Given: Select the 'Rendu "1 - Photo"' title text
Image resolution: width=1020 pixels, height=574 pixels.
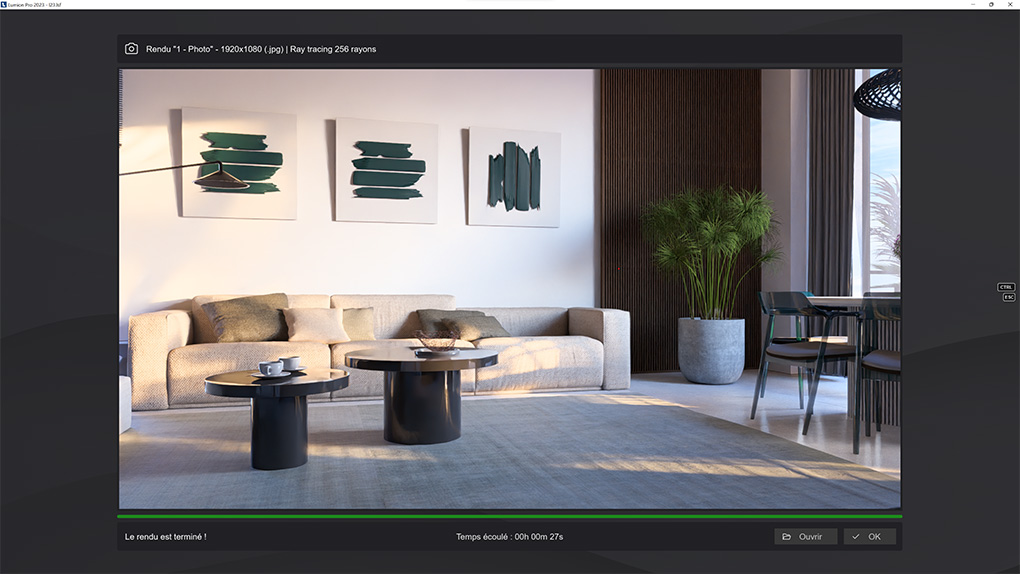Looking at the screenshot, I should coord(180,49).
